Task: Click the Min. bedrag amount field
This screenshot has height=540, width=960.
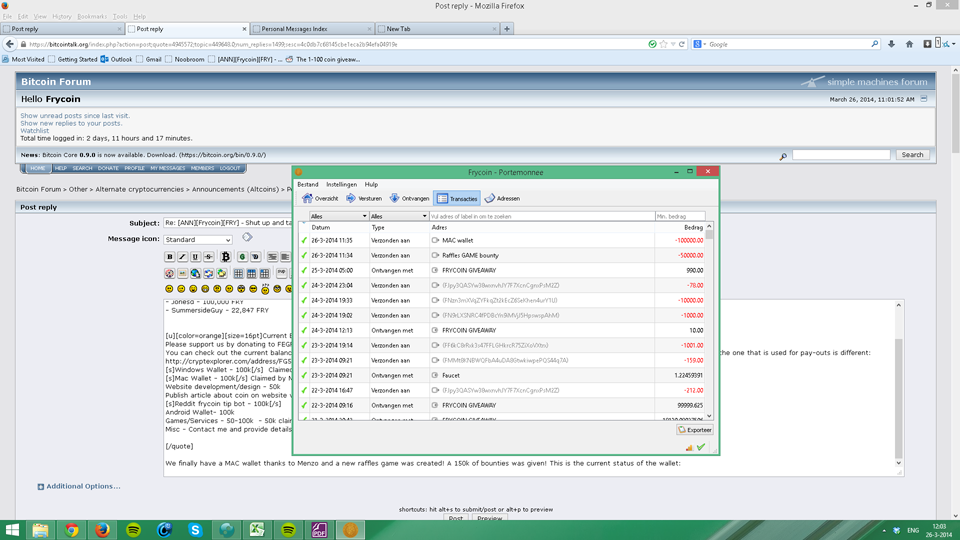Action: (679, 216)
